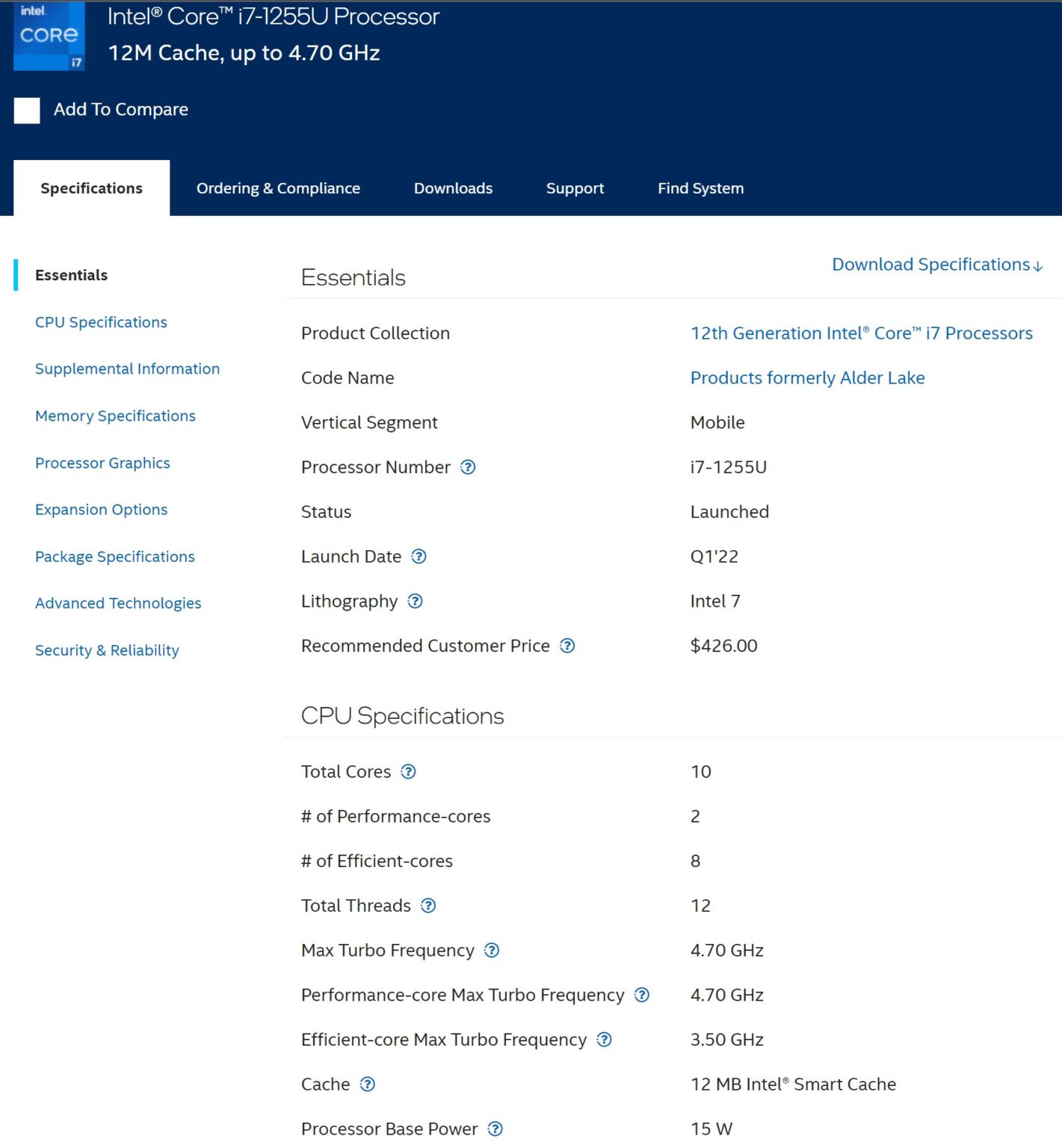Show Total Cores help icon info
This screenshot has height=1148, width=1062.
tap(408, 771)
